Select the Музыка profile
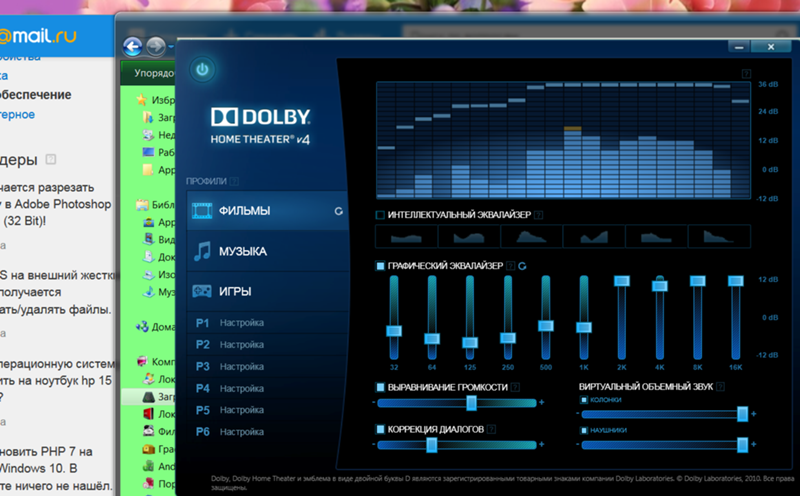 point(243,251)
